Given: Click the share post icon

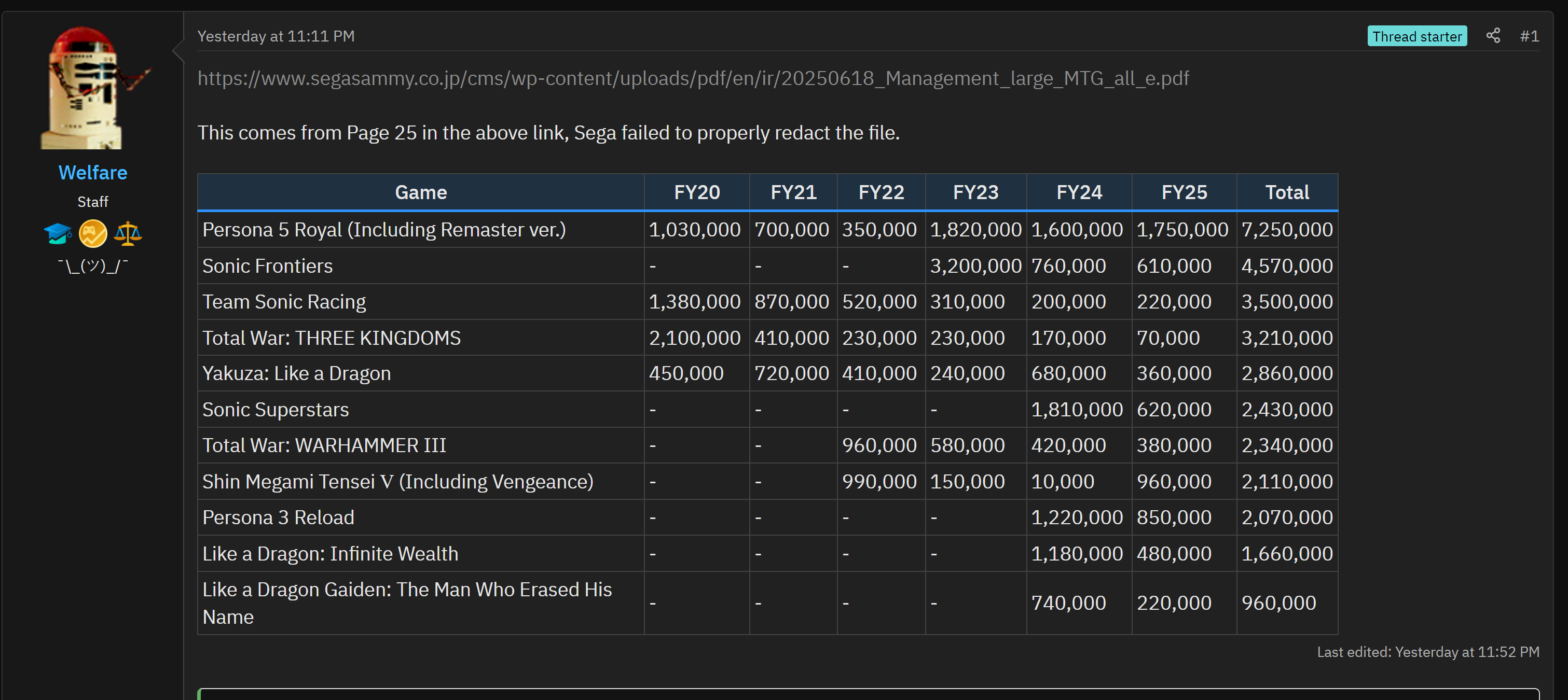Looking at the screenshot, I should (x=1493, y=36).
